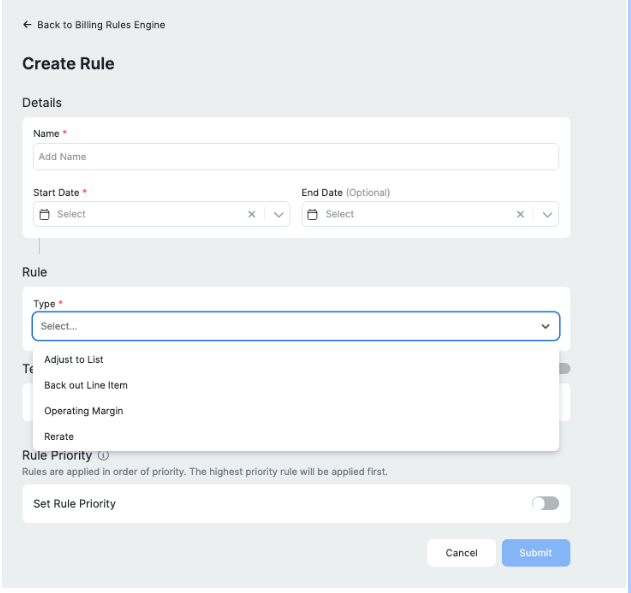Click the End Date calendar icon
Viewport: 631px width, 593px height.
312,214
